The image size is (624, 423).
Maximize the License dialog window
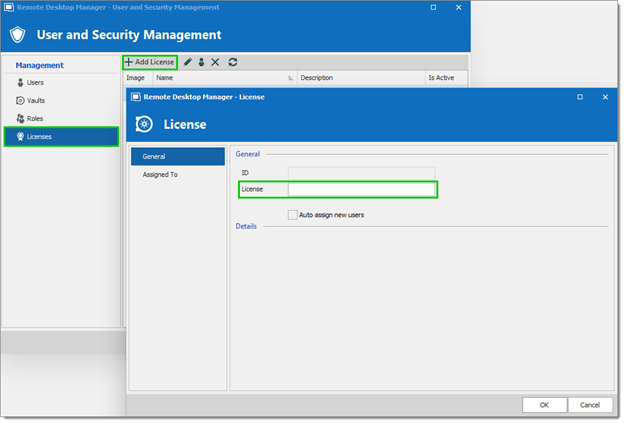580,97
